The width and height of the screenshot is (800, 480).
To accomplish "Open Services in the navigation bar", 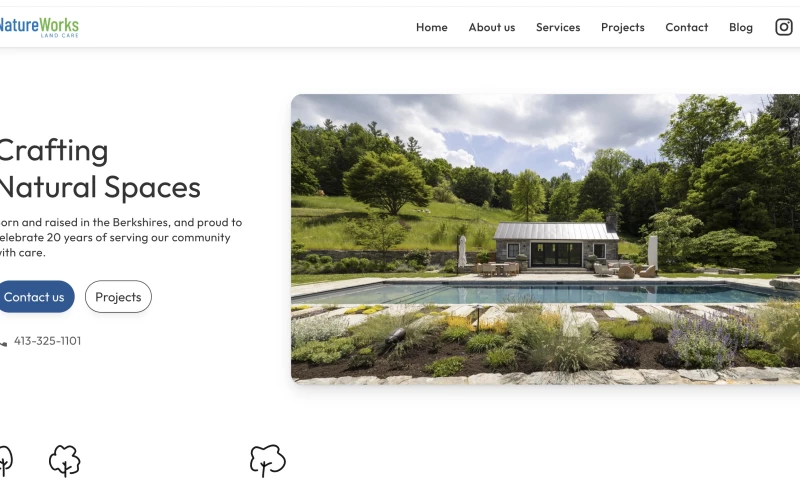I will [558, 28].
